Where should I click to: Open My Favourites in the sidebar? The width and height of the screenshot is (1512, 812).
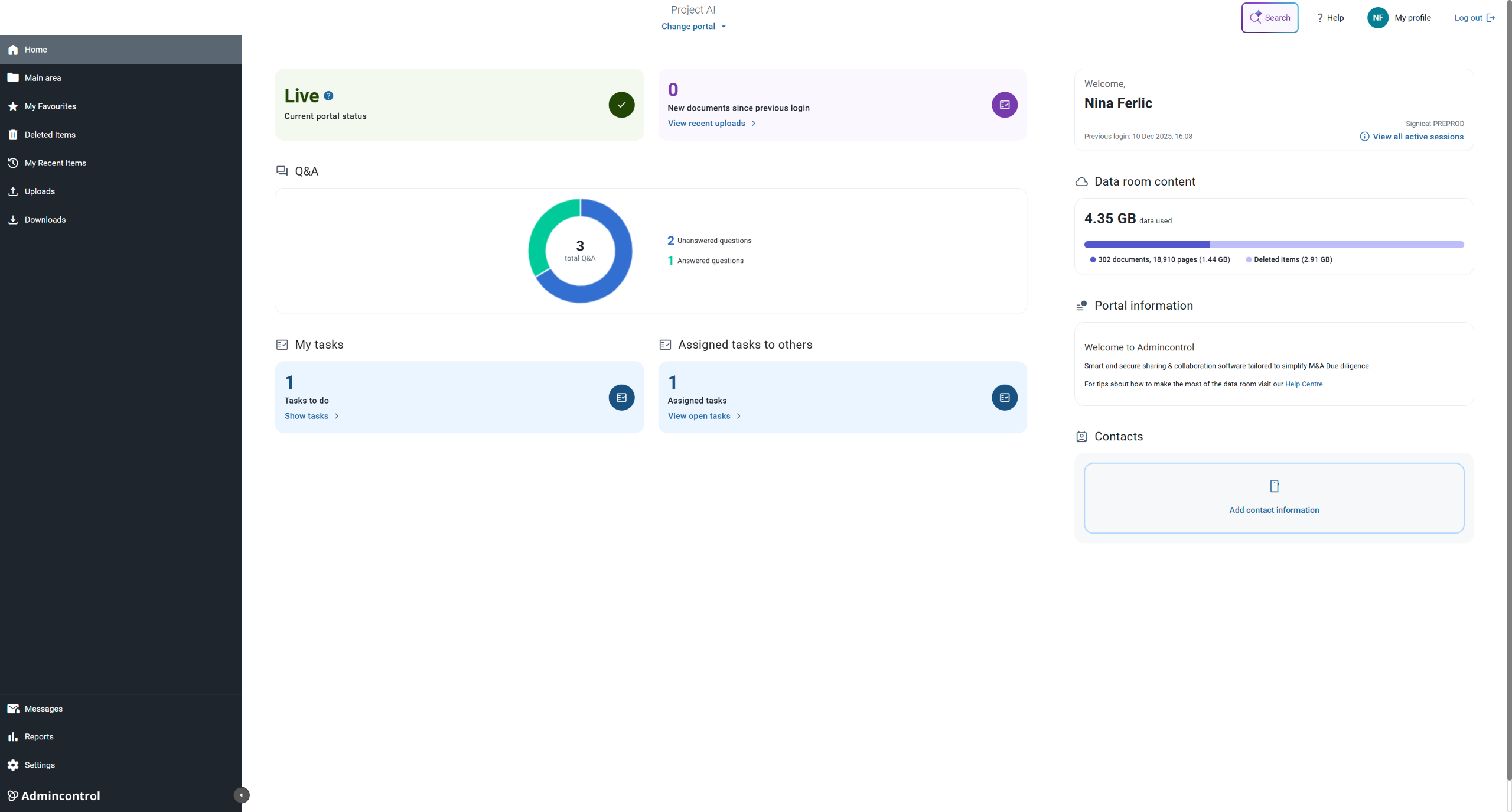(x=50, y=106)
